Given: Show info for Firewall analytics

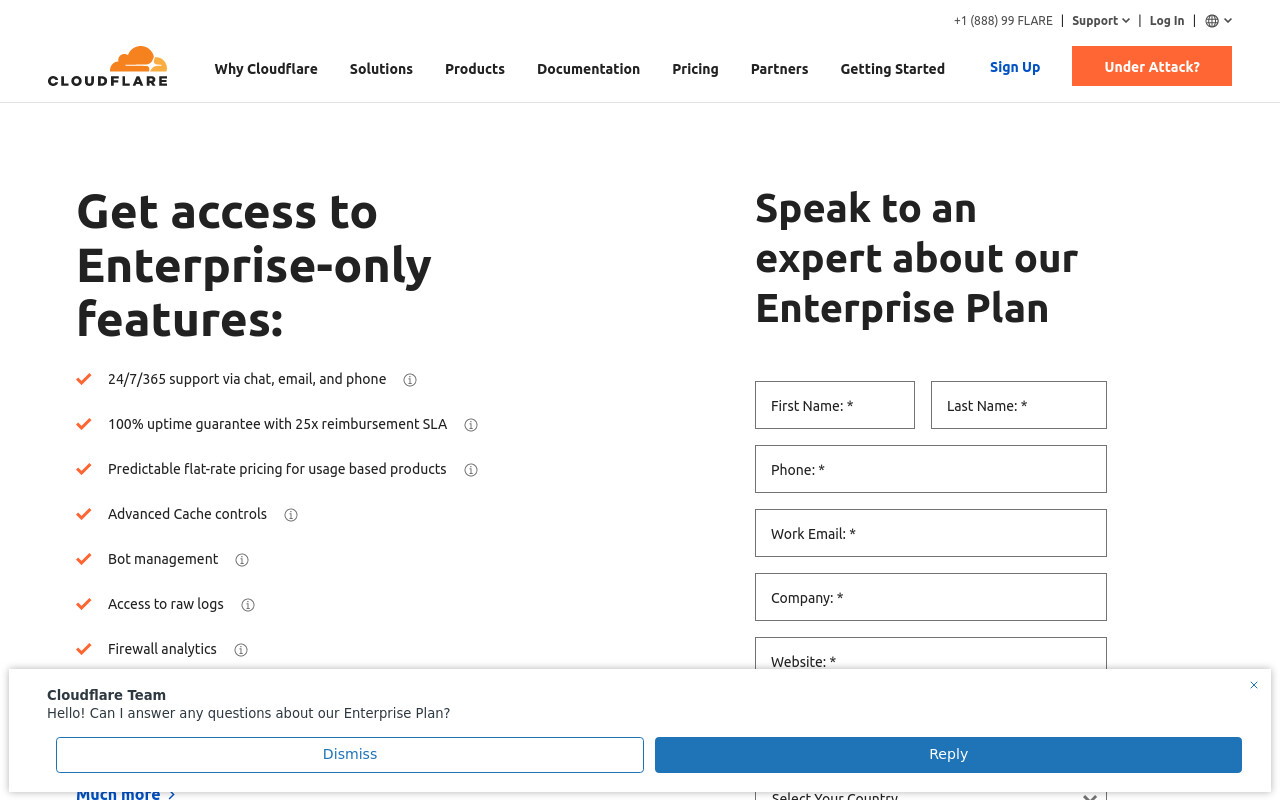Looking at the screenshot, I should point(241,650).
